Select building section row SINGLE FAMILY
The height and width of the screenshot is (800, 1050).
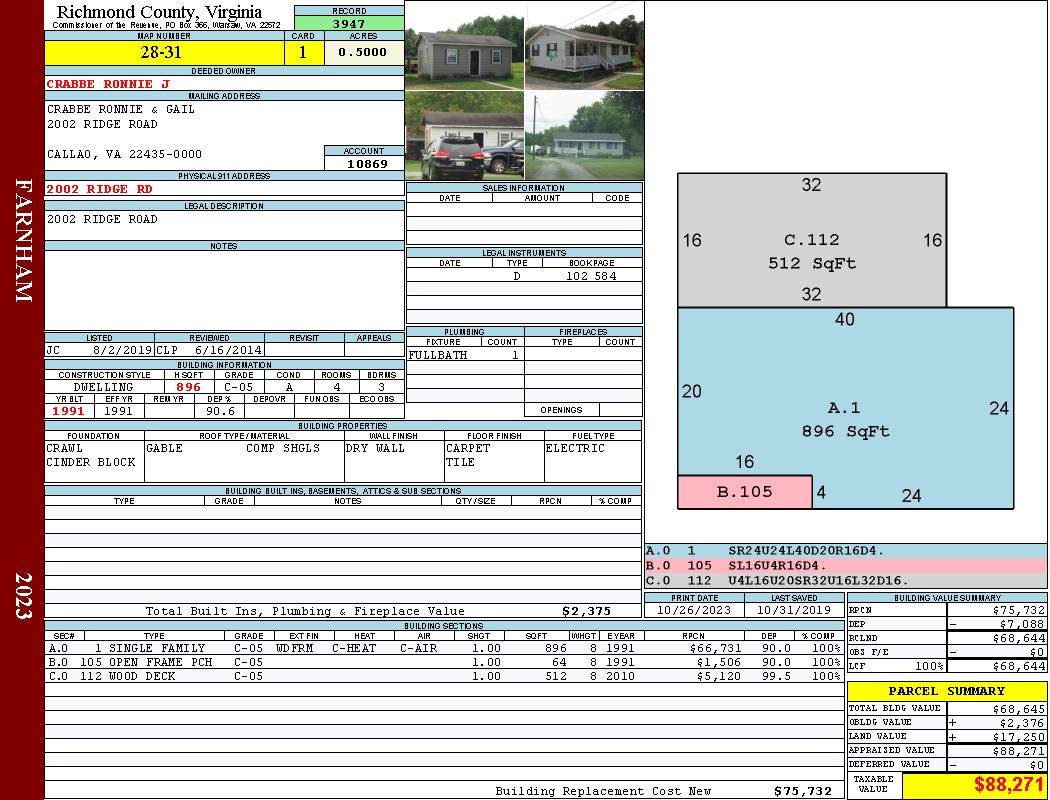(x=444, y=648)
